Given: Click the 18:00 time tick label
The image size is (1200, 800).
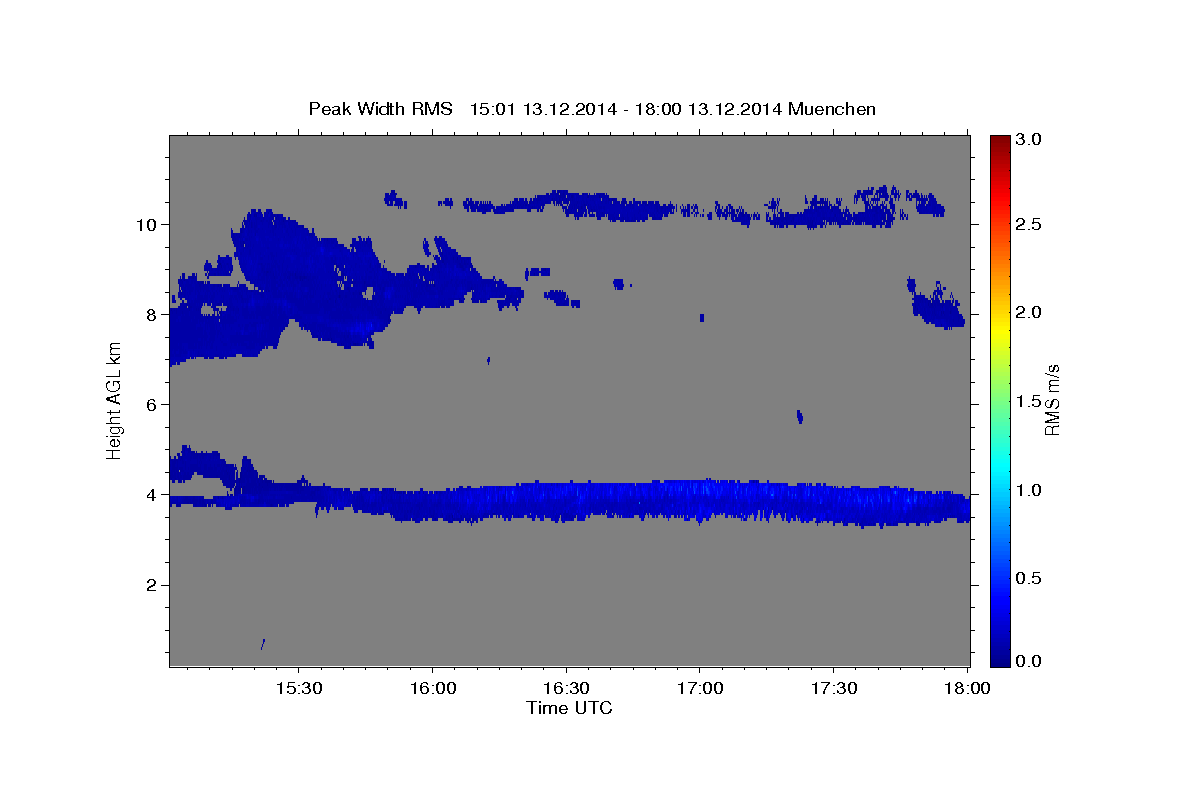Looking at the screenshot, I should tap(967, 688).
